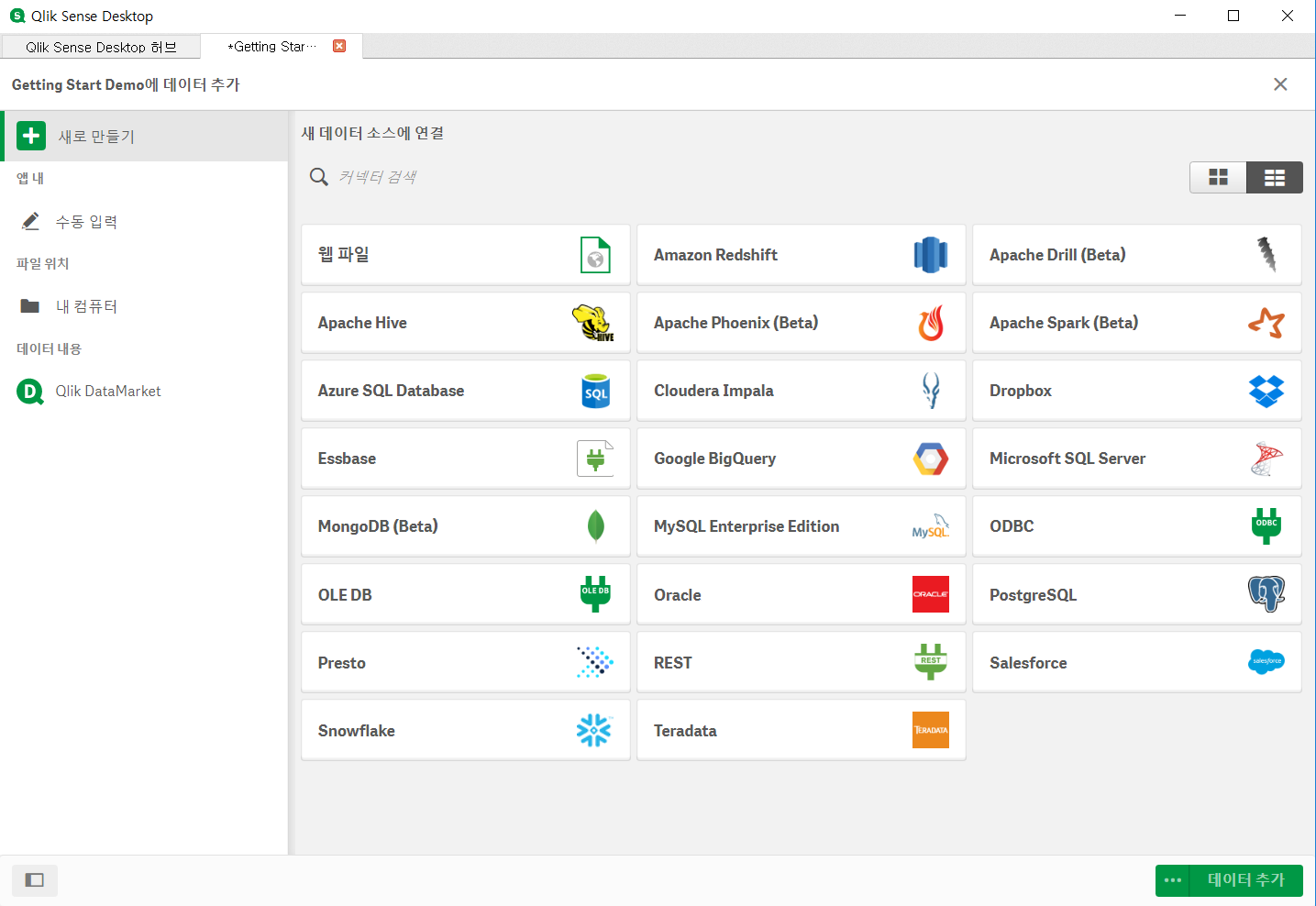
Task: Choose the Teradata connector label
Action: (685, 731)
